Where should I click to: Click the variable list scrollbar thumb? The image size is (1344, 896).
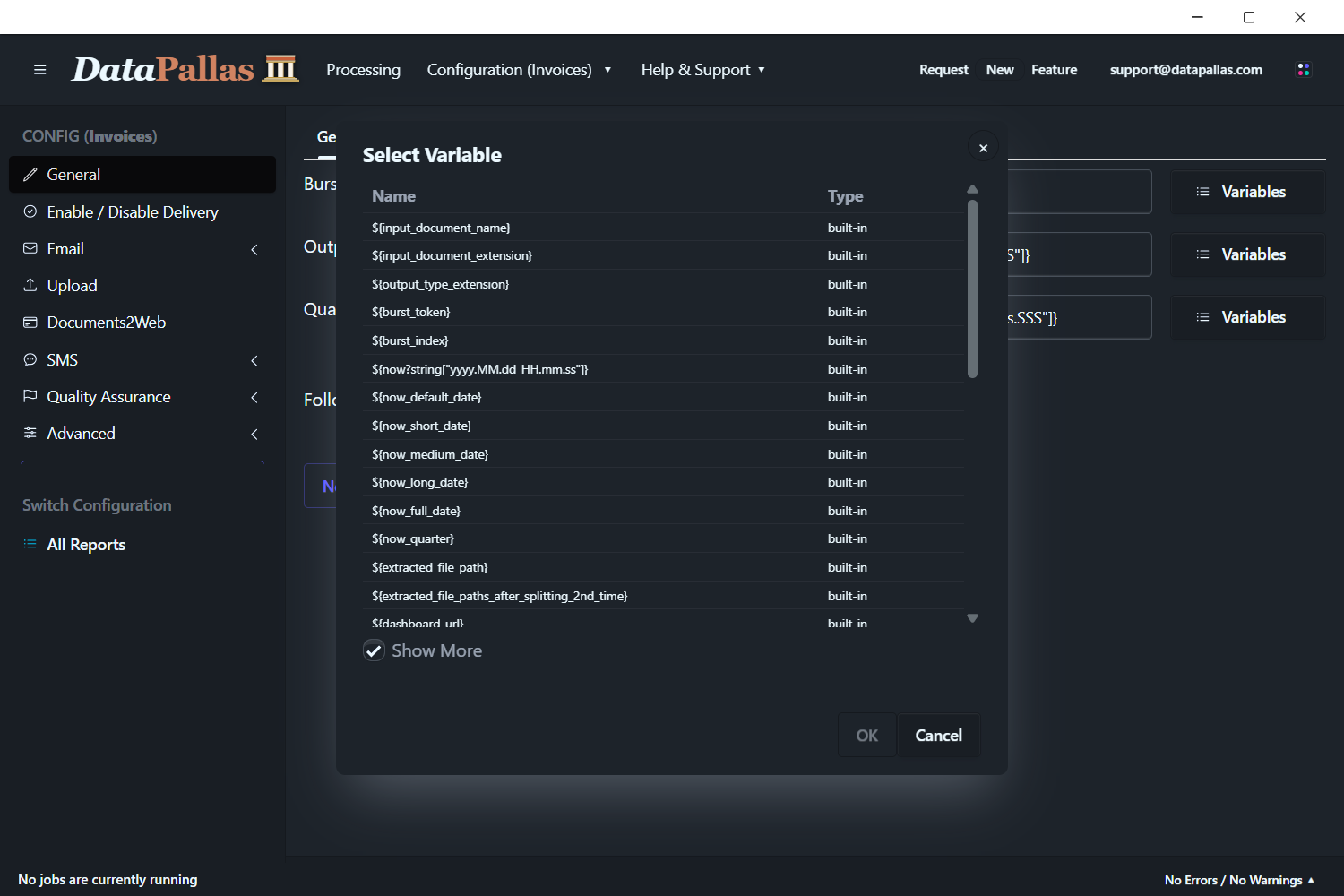click(x=972, y=289)
